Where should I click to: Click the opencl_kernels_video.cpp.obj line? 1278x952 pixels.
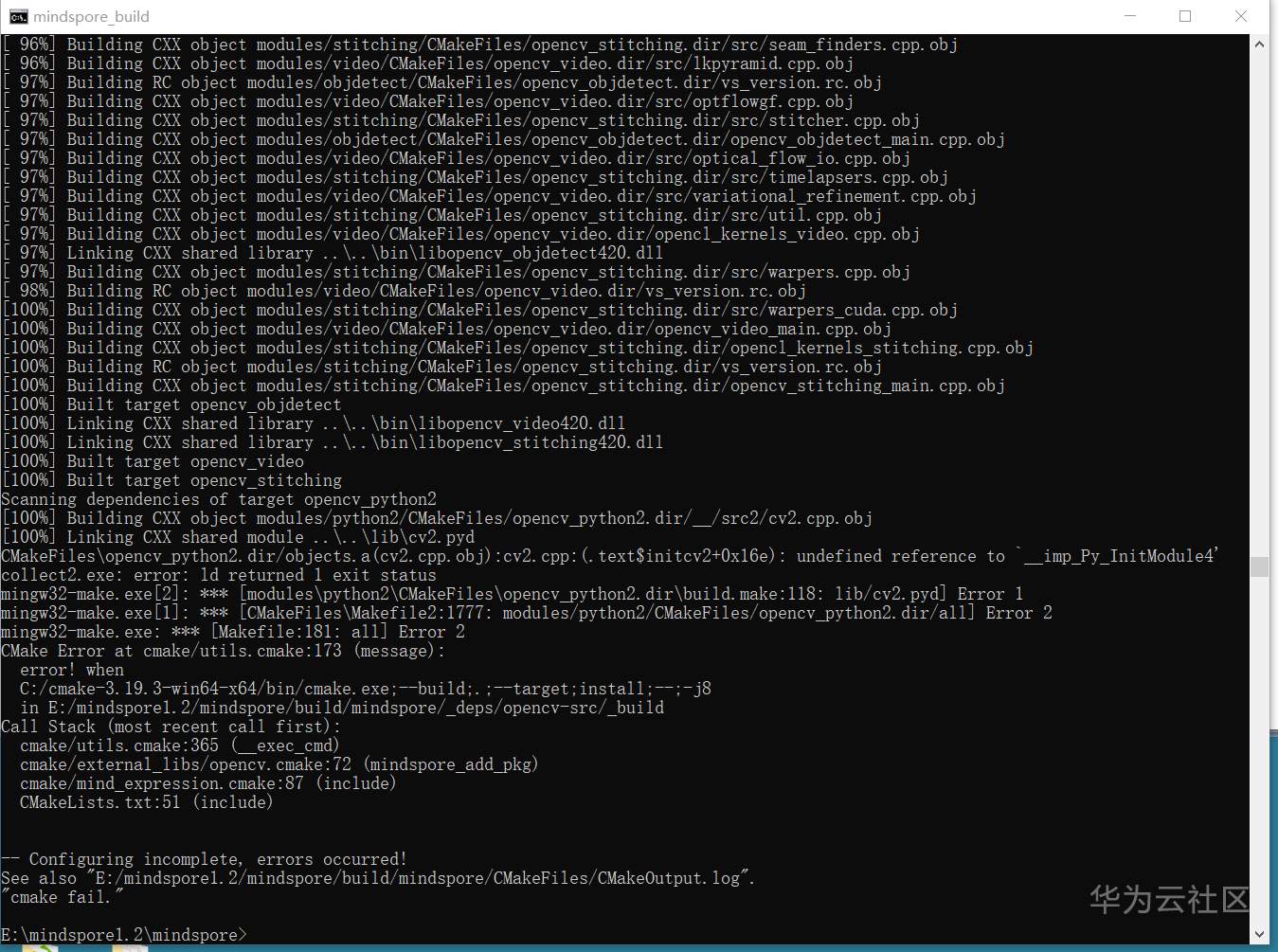[460, 234]
